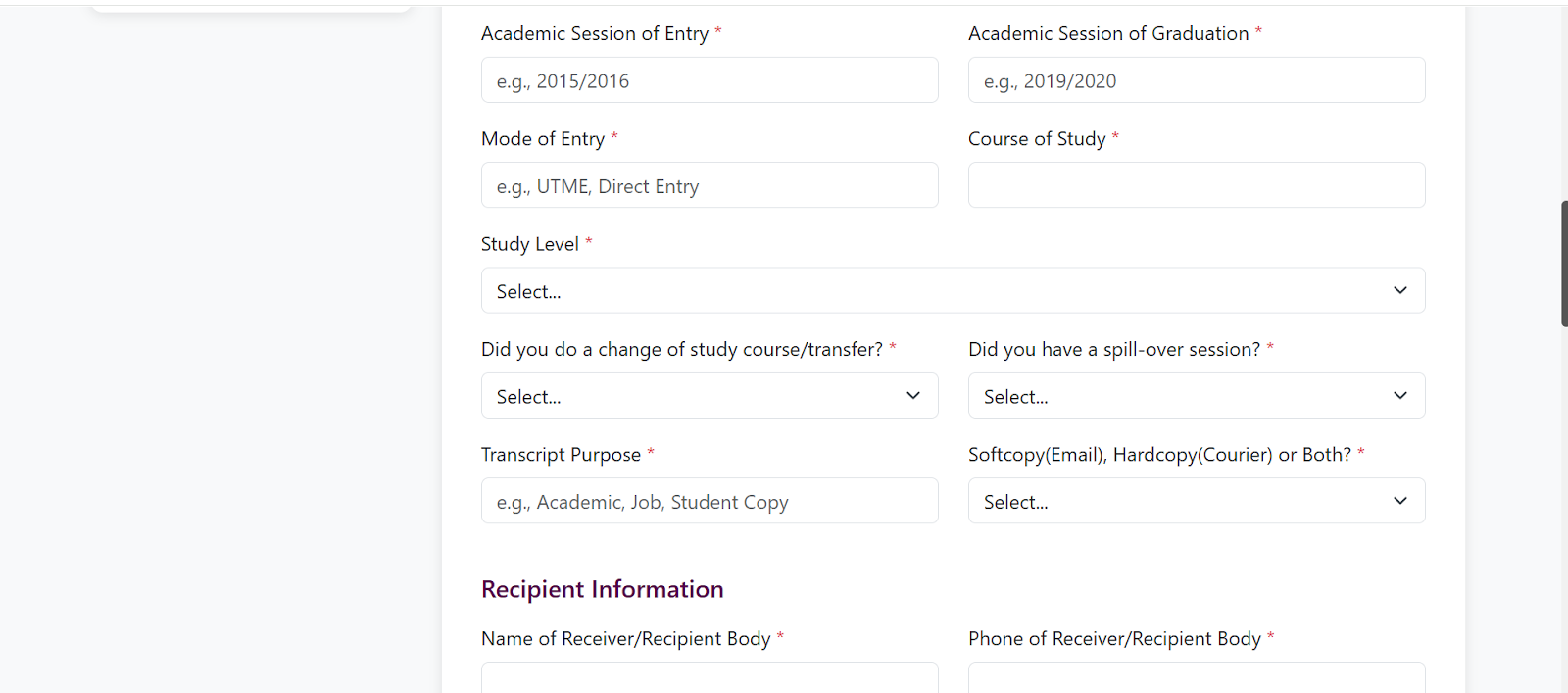
Task: Click the Phone of Receiver/Recipient Body field
Action: (1196, 678)
